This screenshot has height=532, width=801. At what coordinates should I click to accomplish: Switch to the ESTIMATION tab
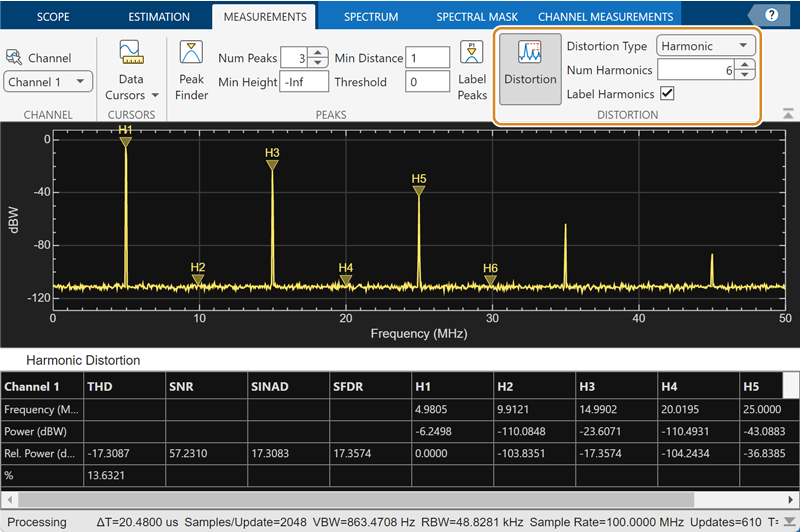(x=159, y=17)
